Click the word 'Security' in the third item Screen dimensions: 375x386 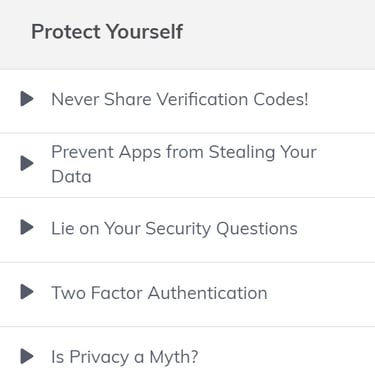[x=178, y=229]
